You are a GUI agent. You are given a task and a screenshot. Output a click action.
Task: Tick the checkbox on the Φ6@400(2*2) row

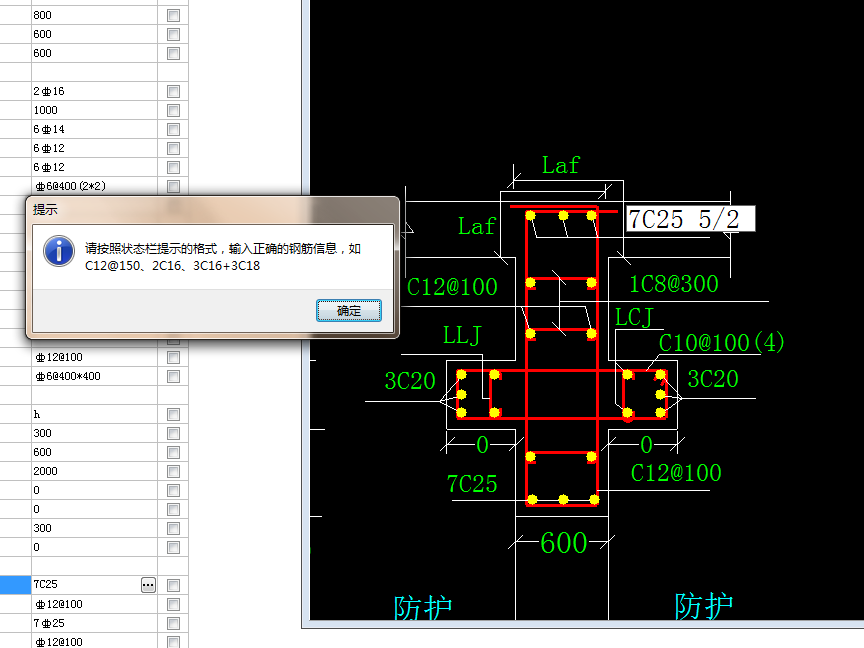click(x=173, y=186)
